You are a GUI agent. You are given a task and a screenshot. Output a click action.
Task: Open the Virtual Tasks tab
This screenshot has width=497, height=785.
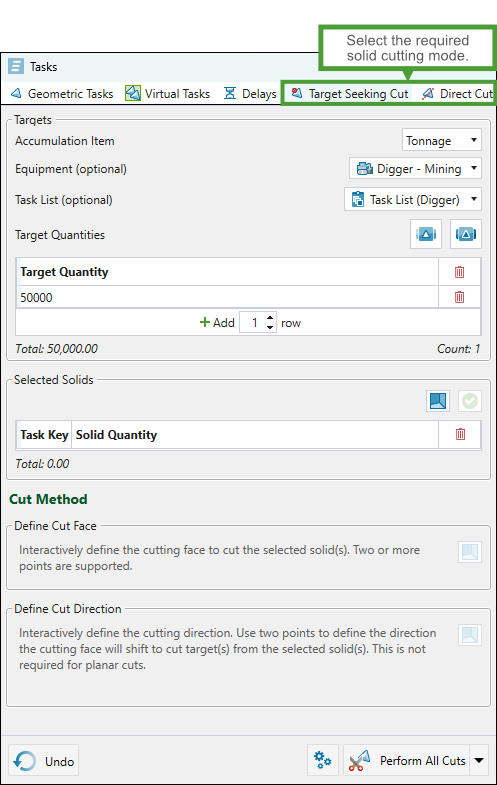click(168, 94)
